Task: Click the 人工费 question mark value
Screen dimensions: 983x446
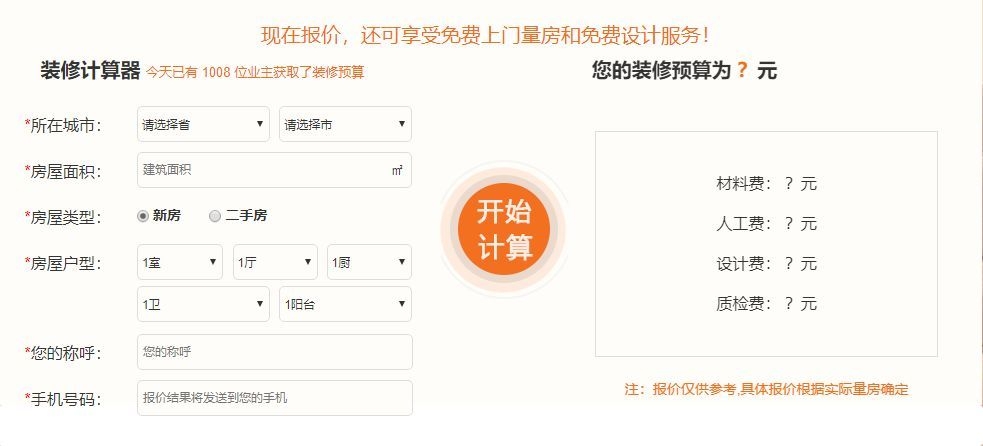Action: pyautogui.click(x=788, y=224)
